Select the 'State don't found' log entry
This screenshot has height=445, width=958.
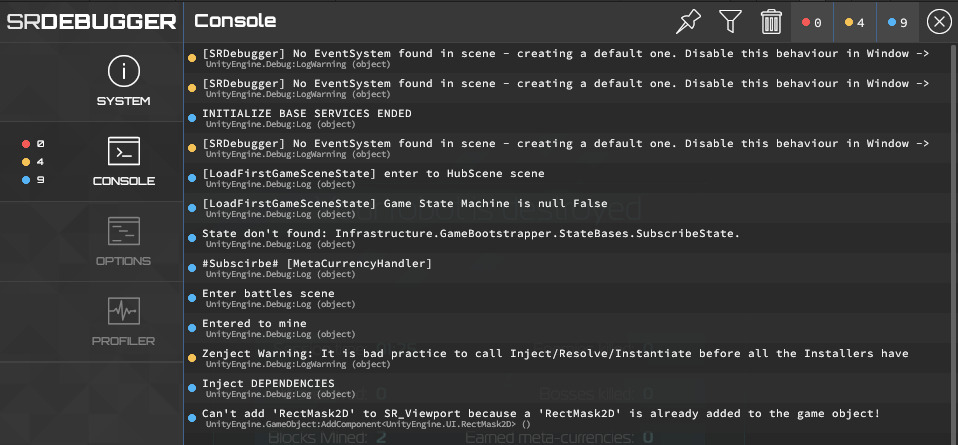click(x=571, y=238)
